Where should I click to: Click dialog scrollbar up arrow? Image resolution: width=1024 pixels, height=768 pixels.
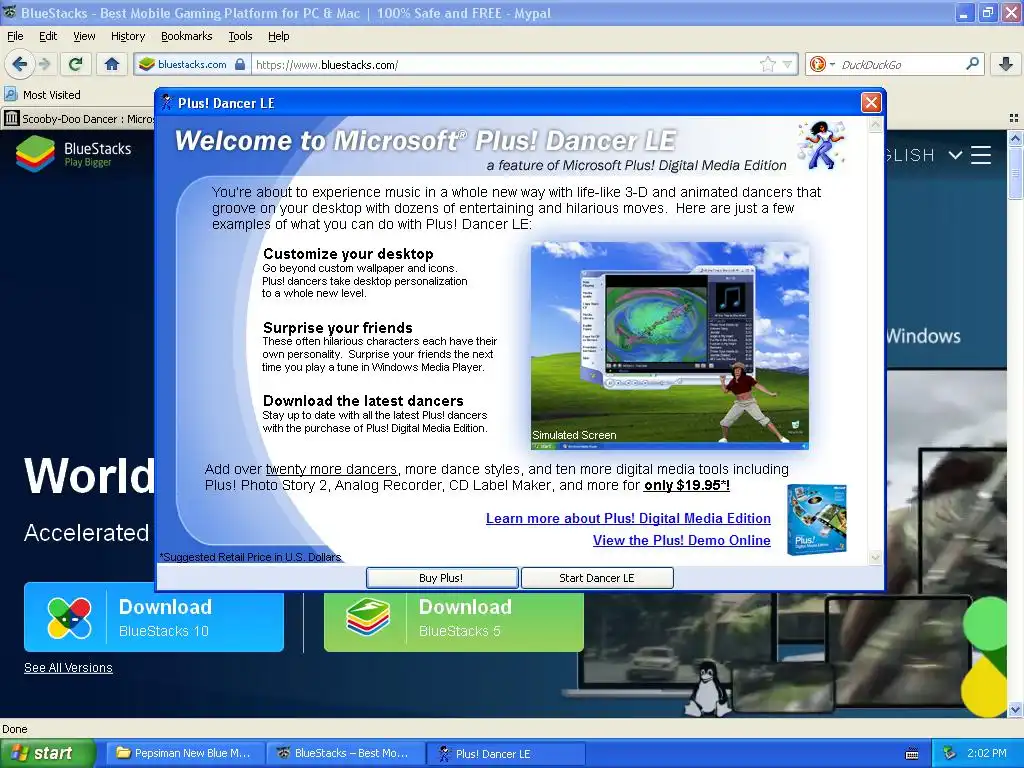coord(876,124)
